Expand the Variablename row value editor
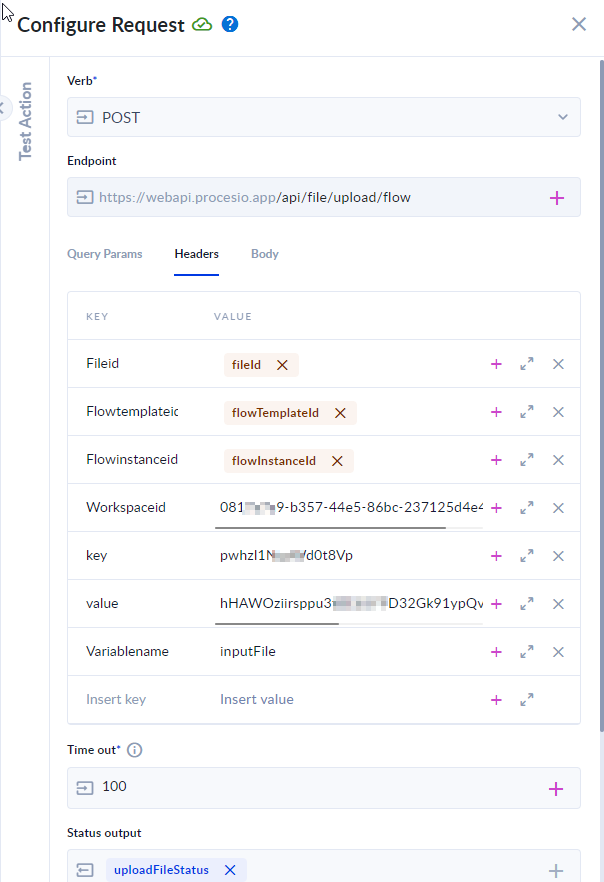 click(527, 651)
